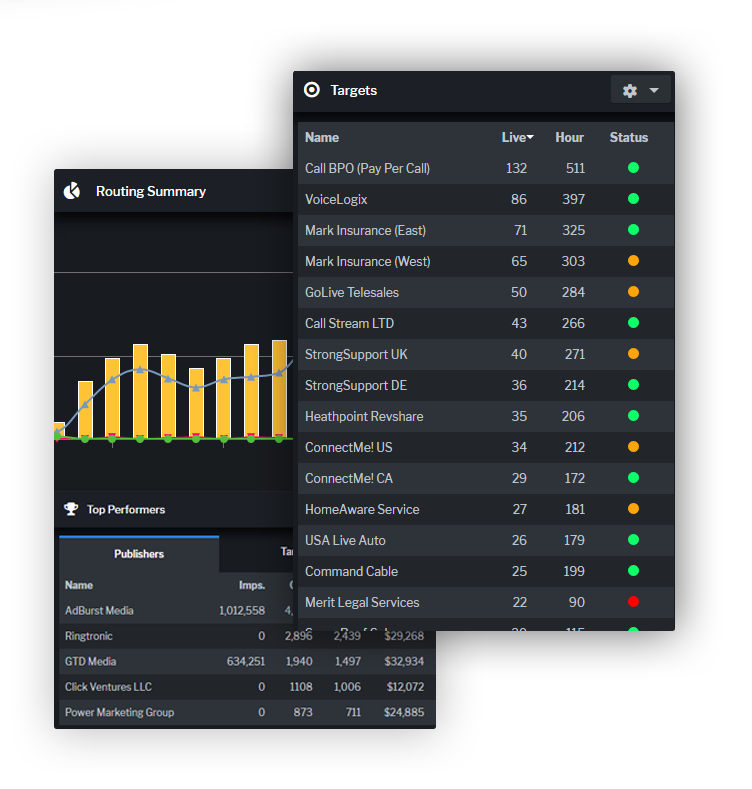This screenshot has width=752, height=789.
Task: Select Mark Insurance (East) target name
Action: click(x=365, y=230)
